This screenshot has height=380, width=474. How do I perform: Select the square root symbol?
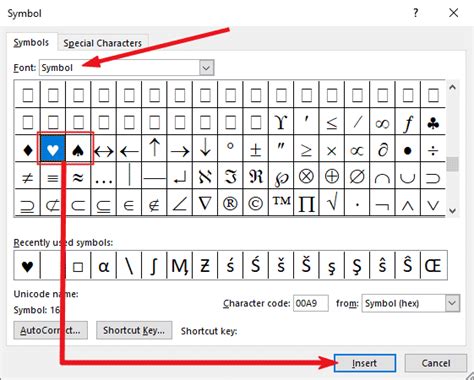pyautogui.click(x=332, y=203)
